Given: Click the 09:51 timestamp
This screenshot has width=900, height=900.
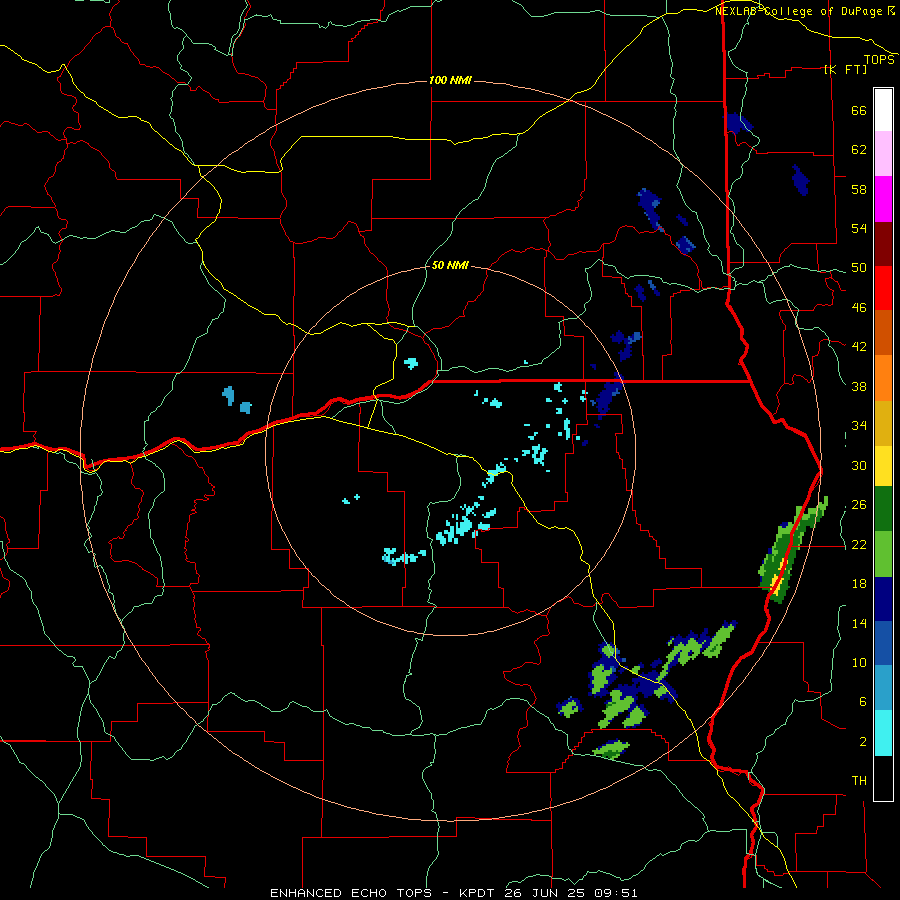Looking at the screenshot, I should 617,893.
